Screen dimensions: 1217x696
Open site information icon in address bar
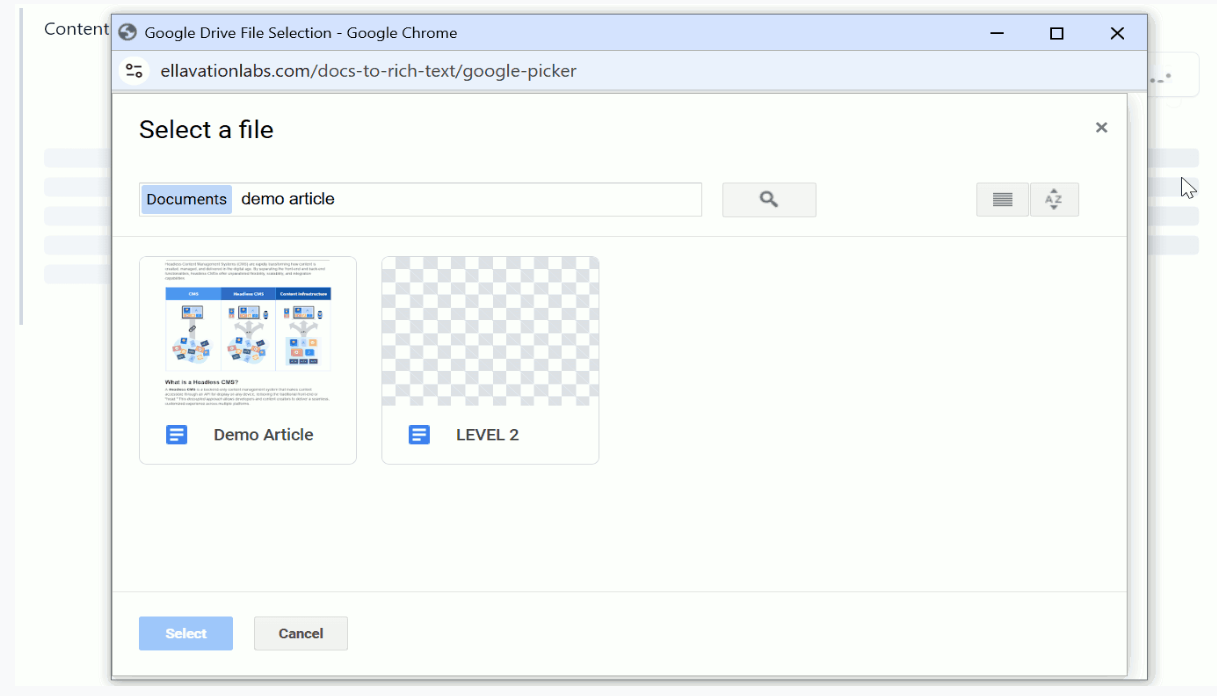point(134,71)
